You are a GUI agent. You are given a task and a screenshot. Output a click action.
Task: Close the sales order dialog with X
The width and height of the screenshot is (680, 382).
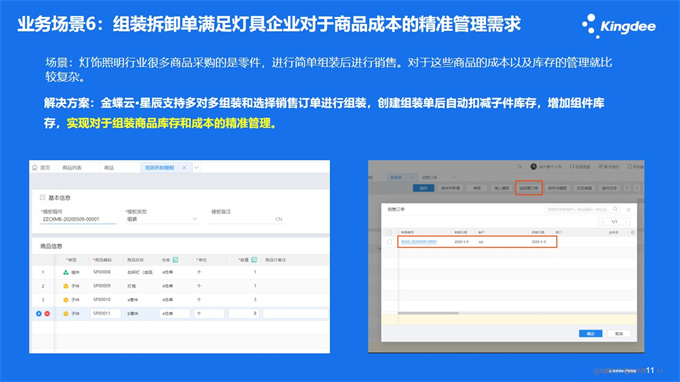628,210
